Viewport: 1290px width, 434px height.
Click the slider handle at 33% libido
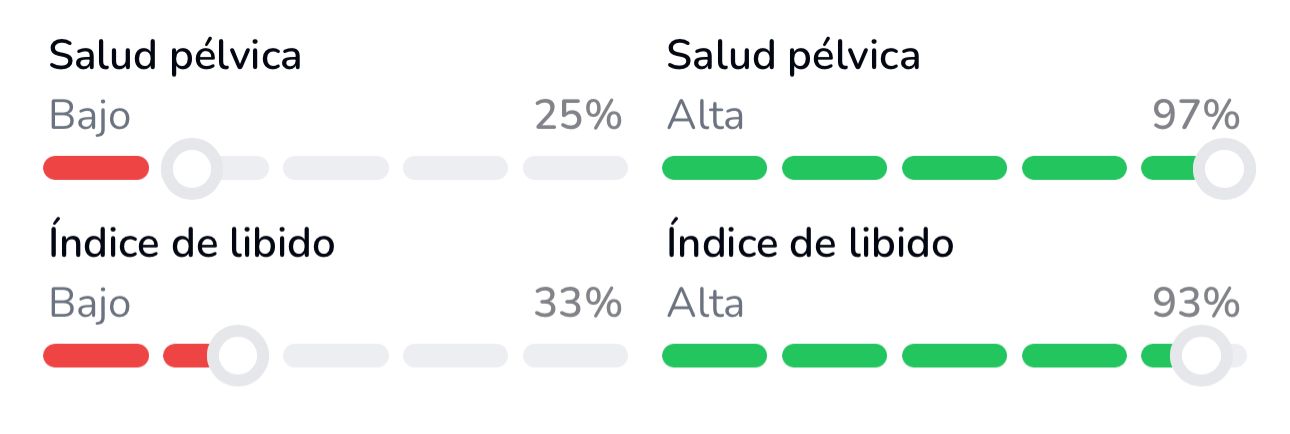(x=238, y=356)
